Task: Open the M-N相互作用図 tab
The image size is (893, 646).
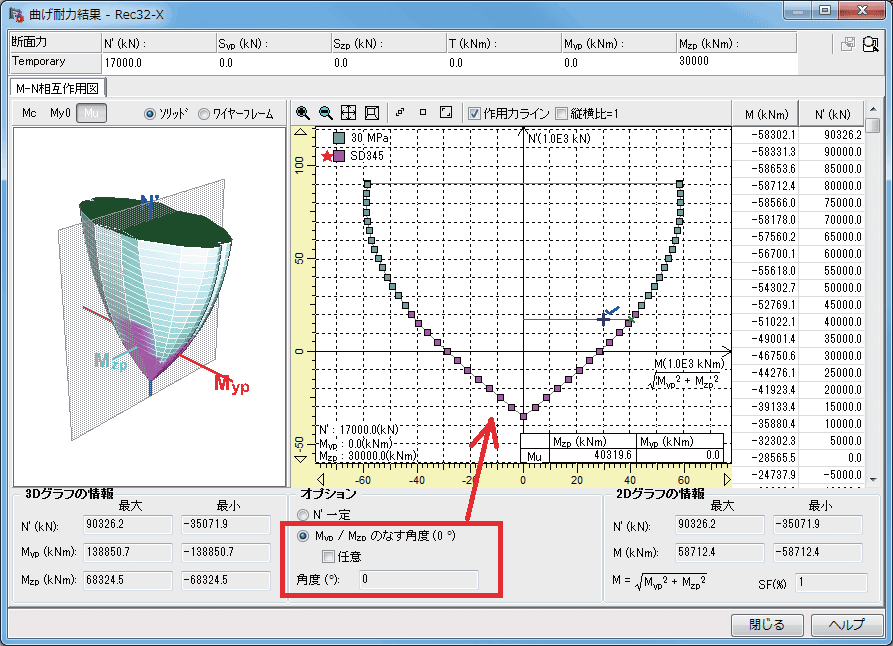Action: pos(58,88)
